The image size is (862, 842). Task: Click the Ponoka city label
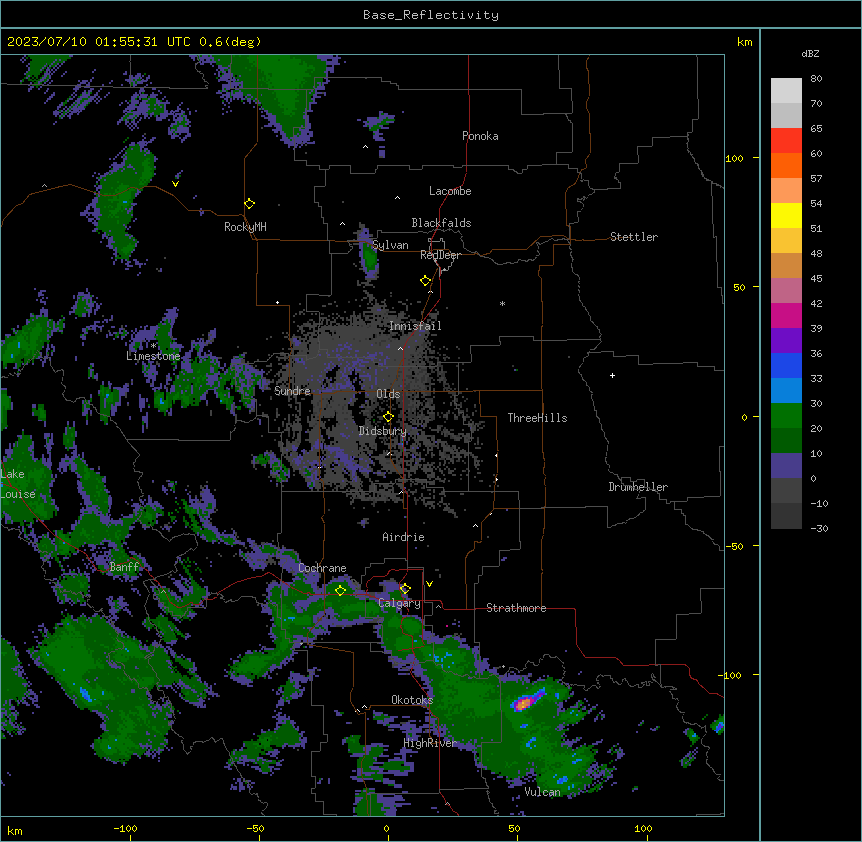coord(480,136)
